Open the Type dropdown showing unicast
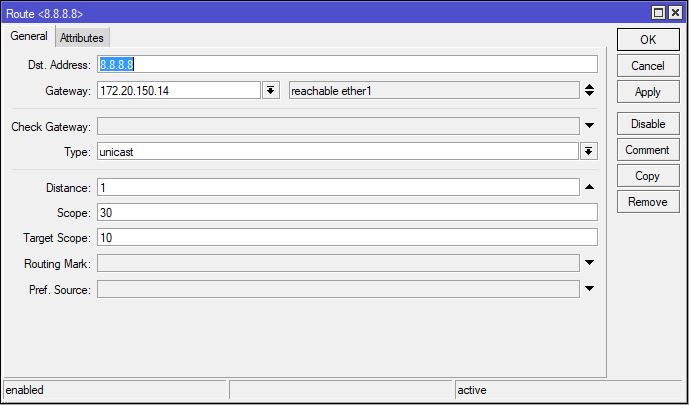Image resolution: width=689 pixels, height=405 pixels. (x=589, y=151)
